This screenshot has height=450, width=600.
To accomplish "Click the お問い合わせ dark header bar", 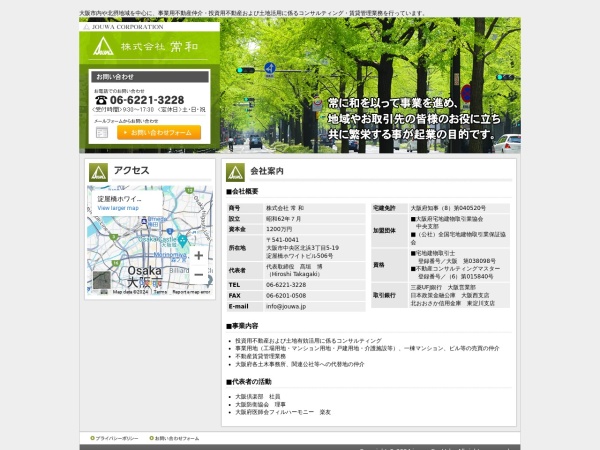I will pyautogui.click(x=150, y=77).
